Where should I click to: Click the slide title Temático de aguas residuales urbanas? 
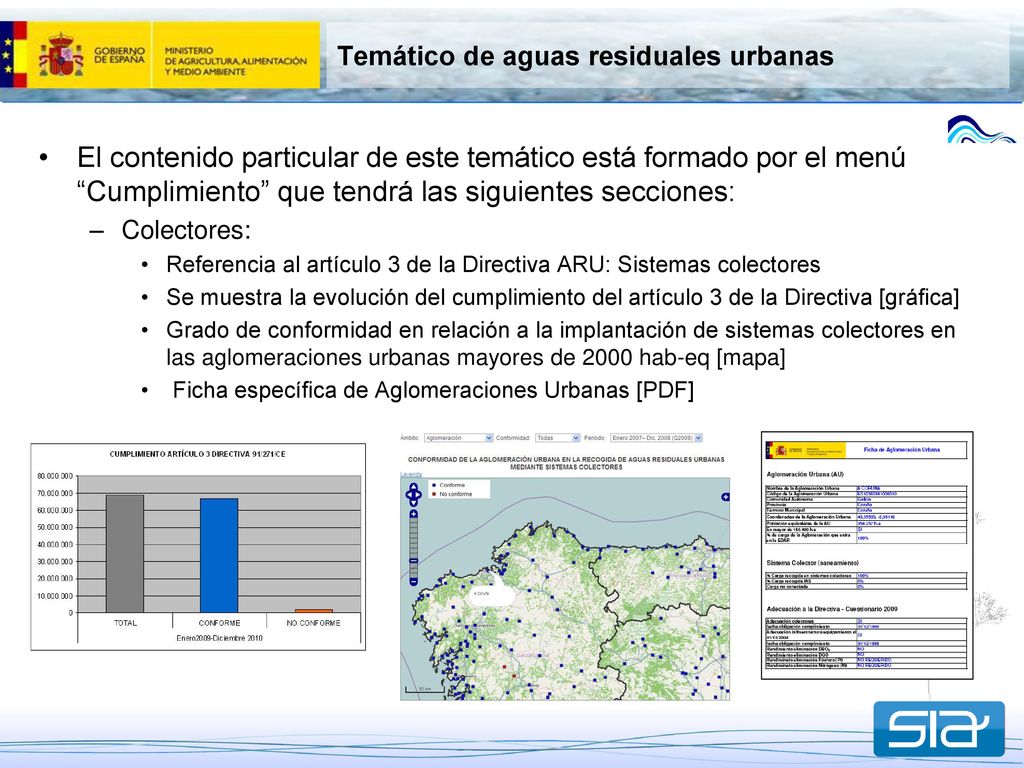pyautogui.click(x=585, y=56)
